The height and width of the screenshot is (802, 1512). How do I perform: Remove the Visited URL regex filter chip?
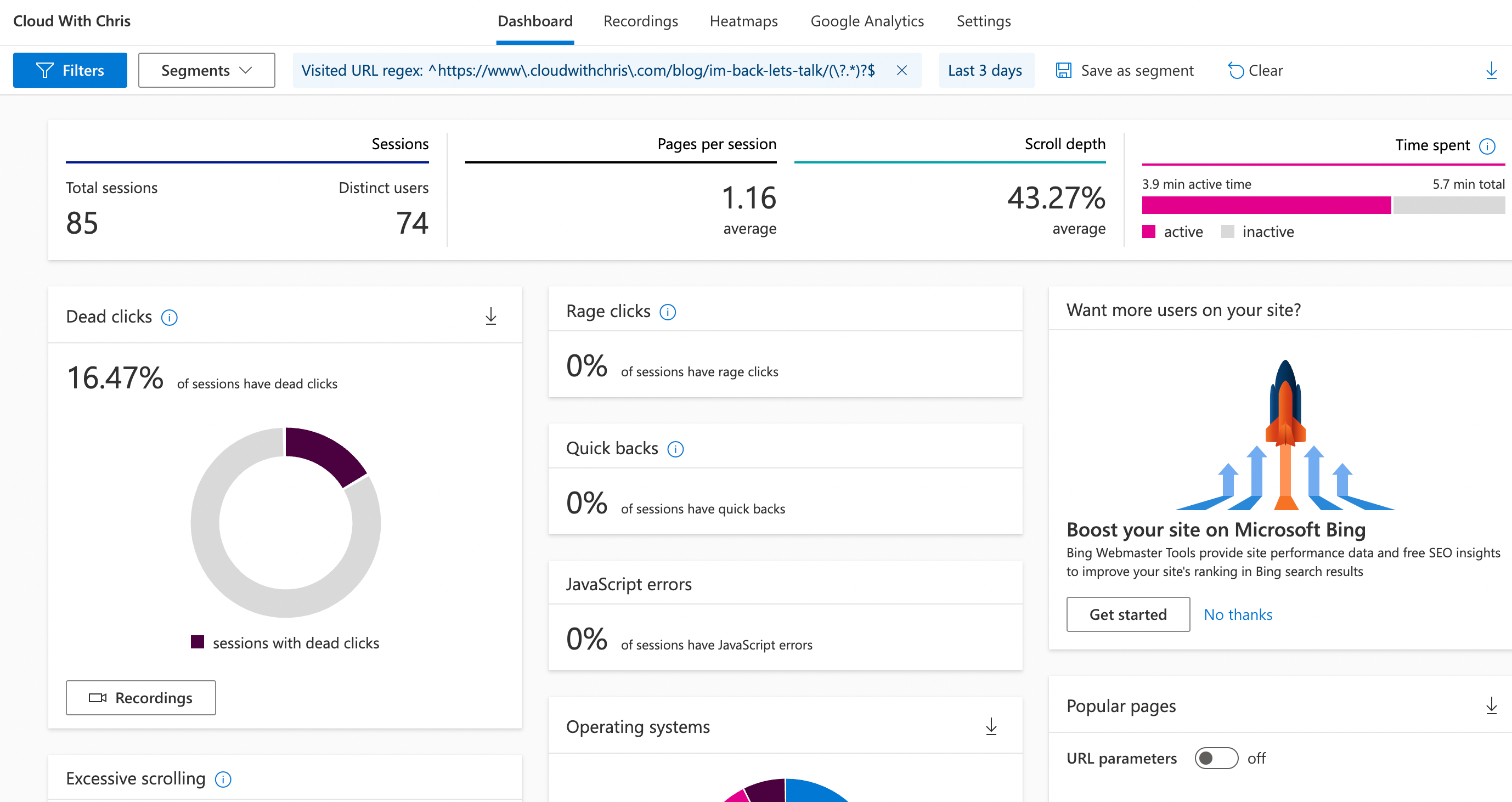[x=902, y=70]
